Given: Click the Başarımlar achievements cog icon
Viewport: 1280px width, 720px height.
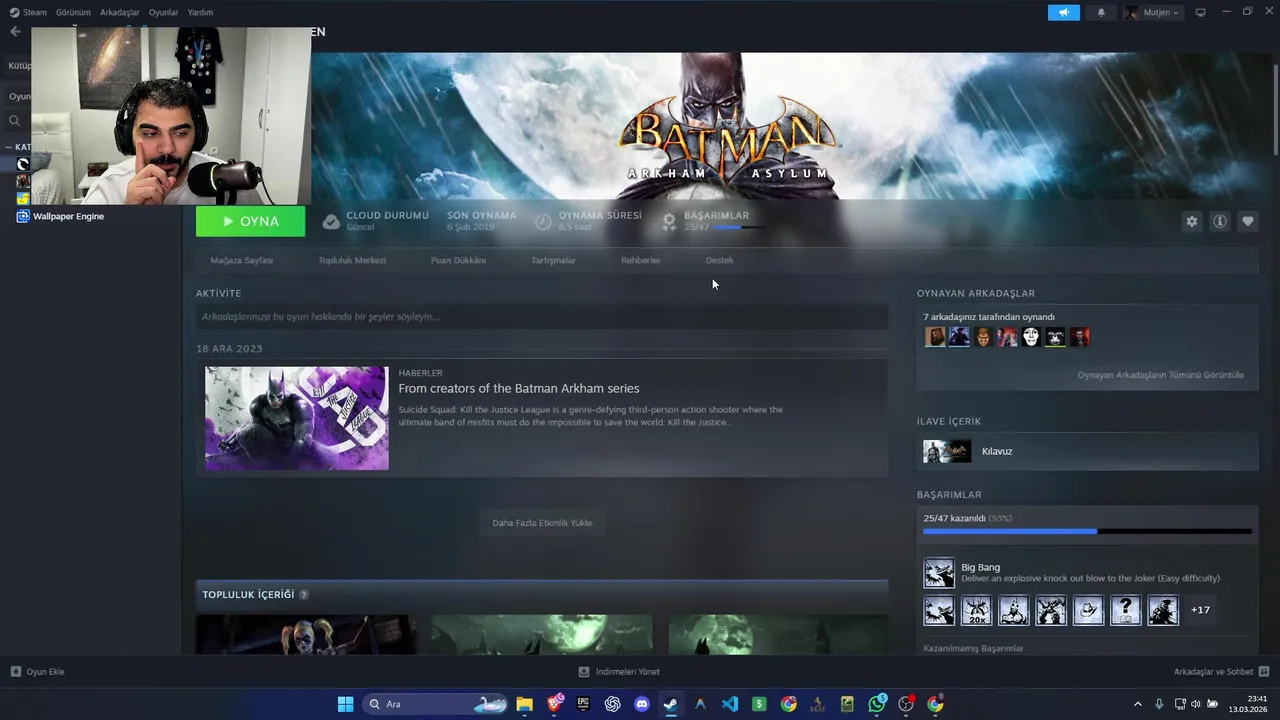Looking at the screenshot, I should point(669,220).
